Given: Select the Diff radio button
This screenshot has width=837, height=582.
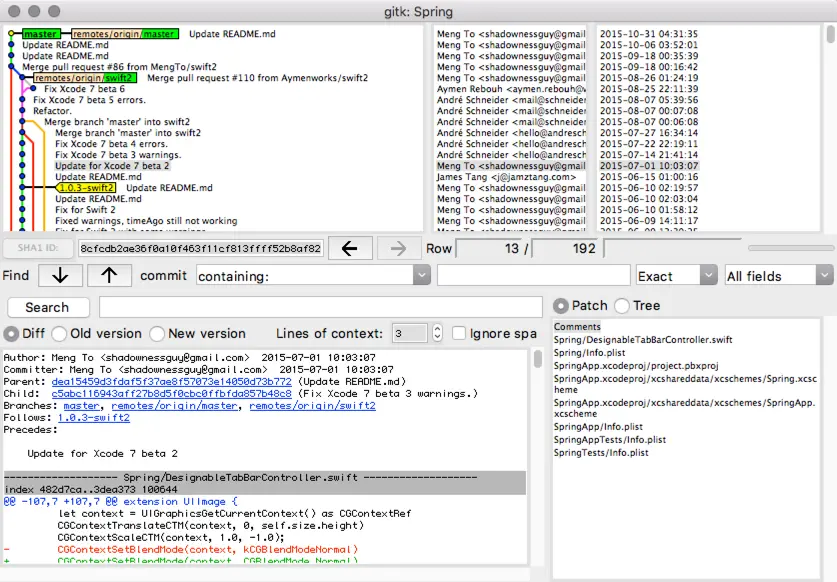Looking at the screenshot, I should click(11, 334).
